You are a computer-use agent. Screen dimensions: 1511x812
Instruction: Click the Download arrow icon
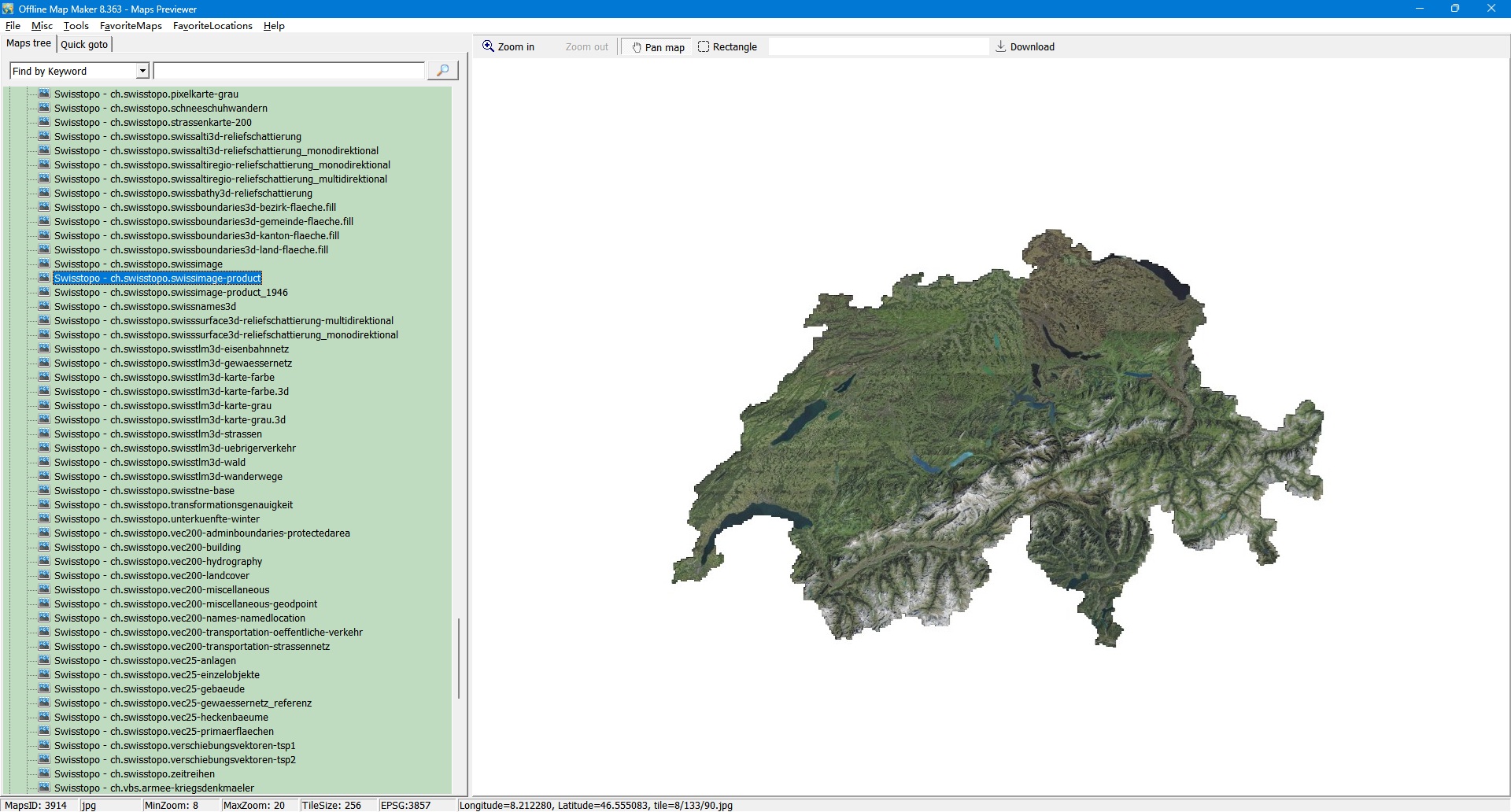[1000, 46]
